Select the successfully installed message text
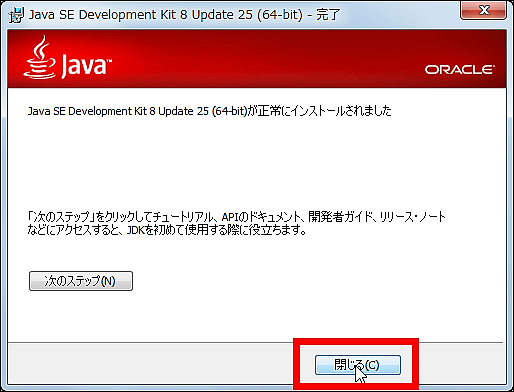The width and height of the screenshot is (514, 392). (x=209, y=111)
